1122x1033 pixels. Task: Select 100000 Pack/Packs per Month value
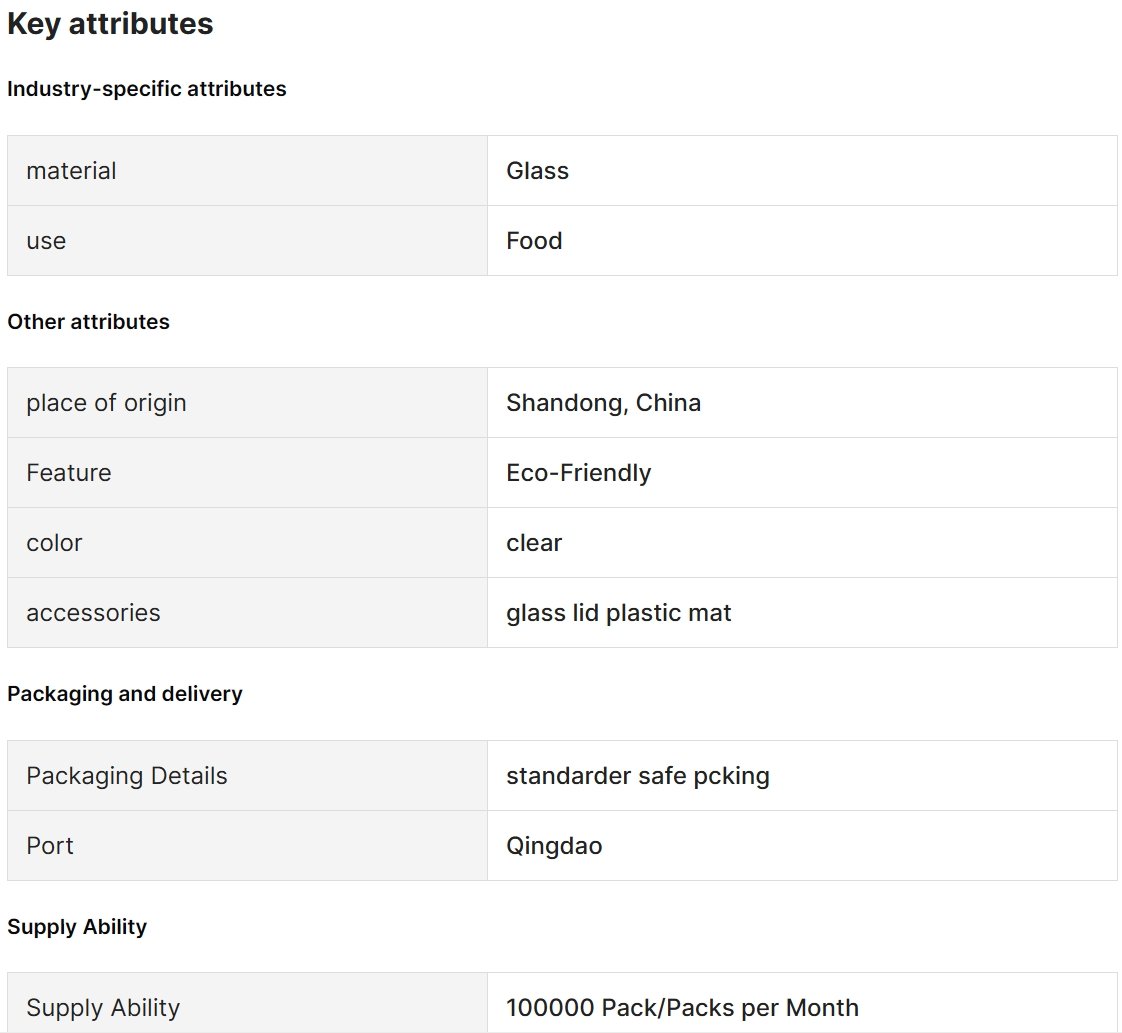[x=682, y=1007]
